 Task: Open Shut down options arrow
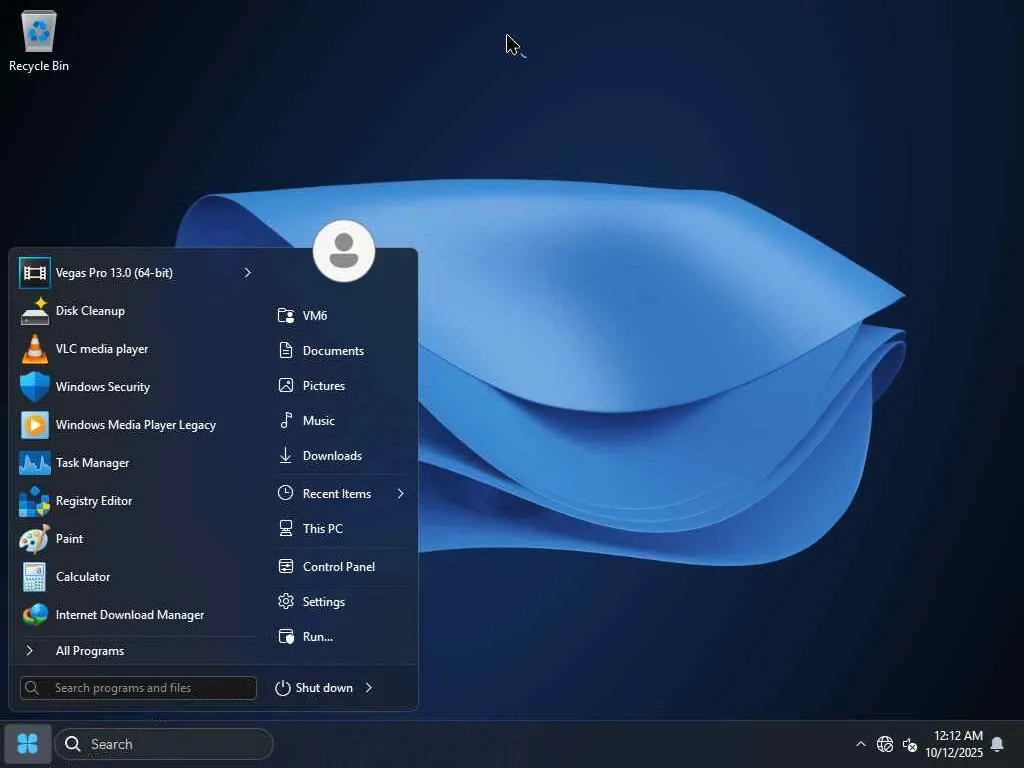pyautogui.click(x=369, y=688)
